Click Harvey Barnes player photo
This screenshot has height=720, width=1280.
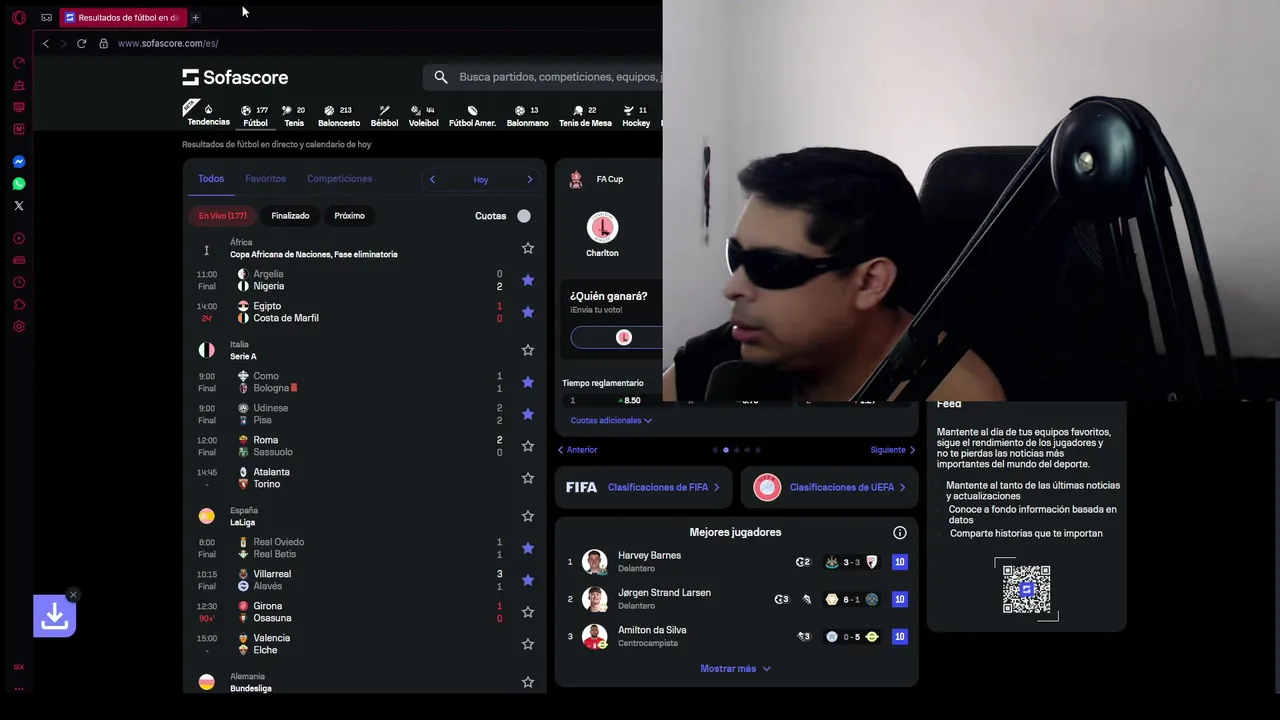point(595,561)
